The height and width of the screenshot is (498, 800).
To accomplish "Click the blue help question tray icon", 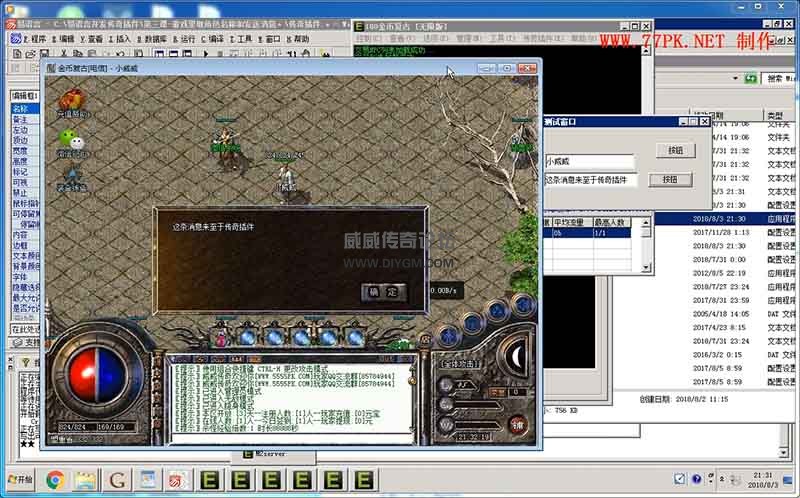I will coord(696,479).
